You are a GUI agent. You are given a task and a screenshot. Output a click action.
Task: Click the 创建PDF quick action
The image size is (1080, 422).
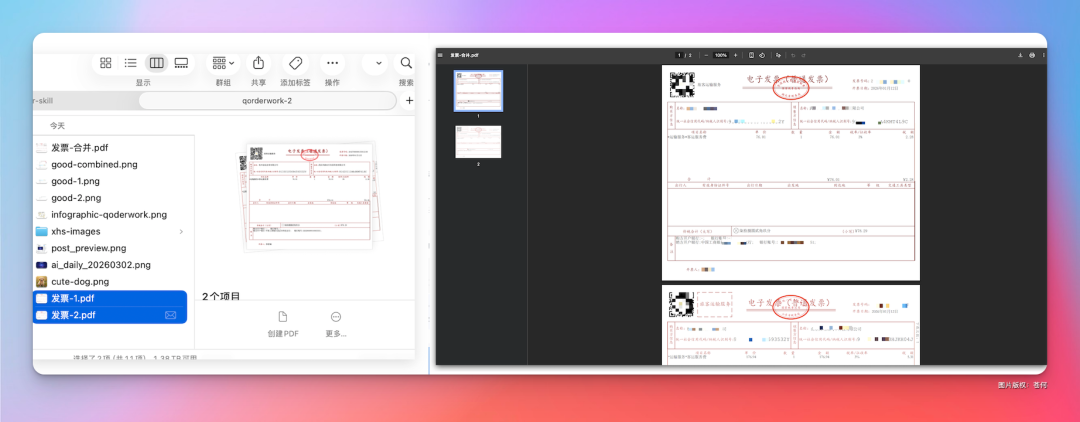click(282, 324)
